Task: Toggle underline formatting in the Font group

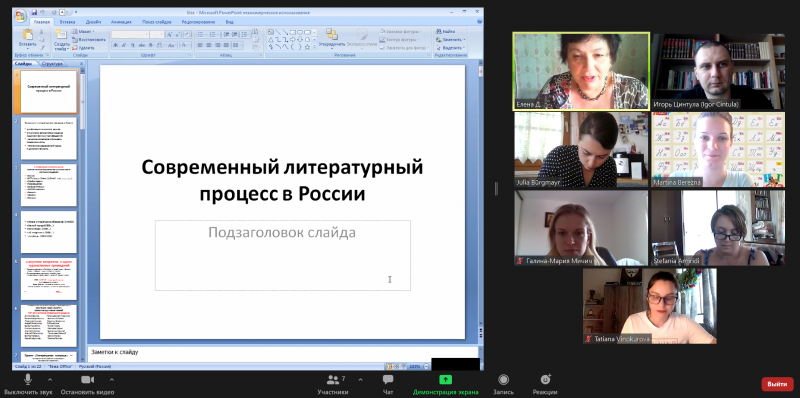Action: click(132, 45)
